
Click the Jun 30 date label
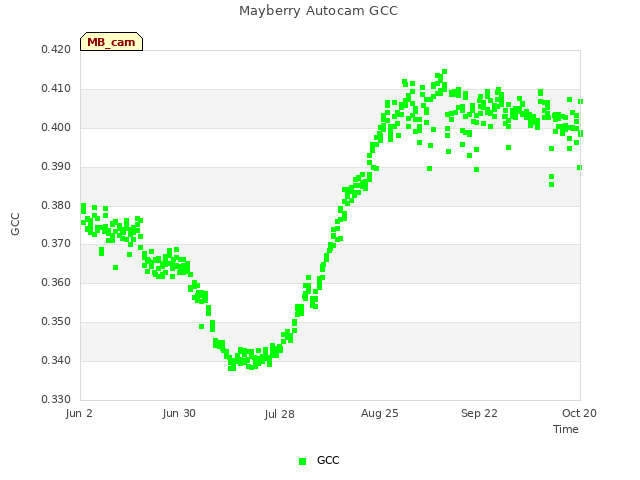pos(179,413)
